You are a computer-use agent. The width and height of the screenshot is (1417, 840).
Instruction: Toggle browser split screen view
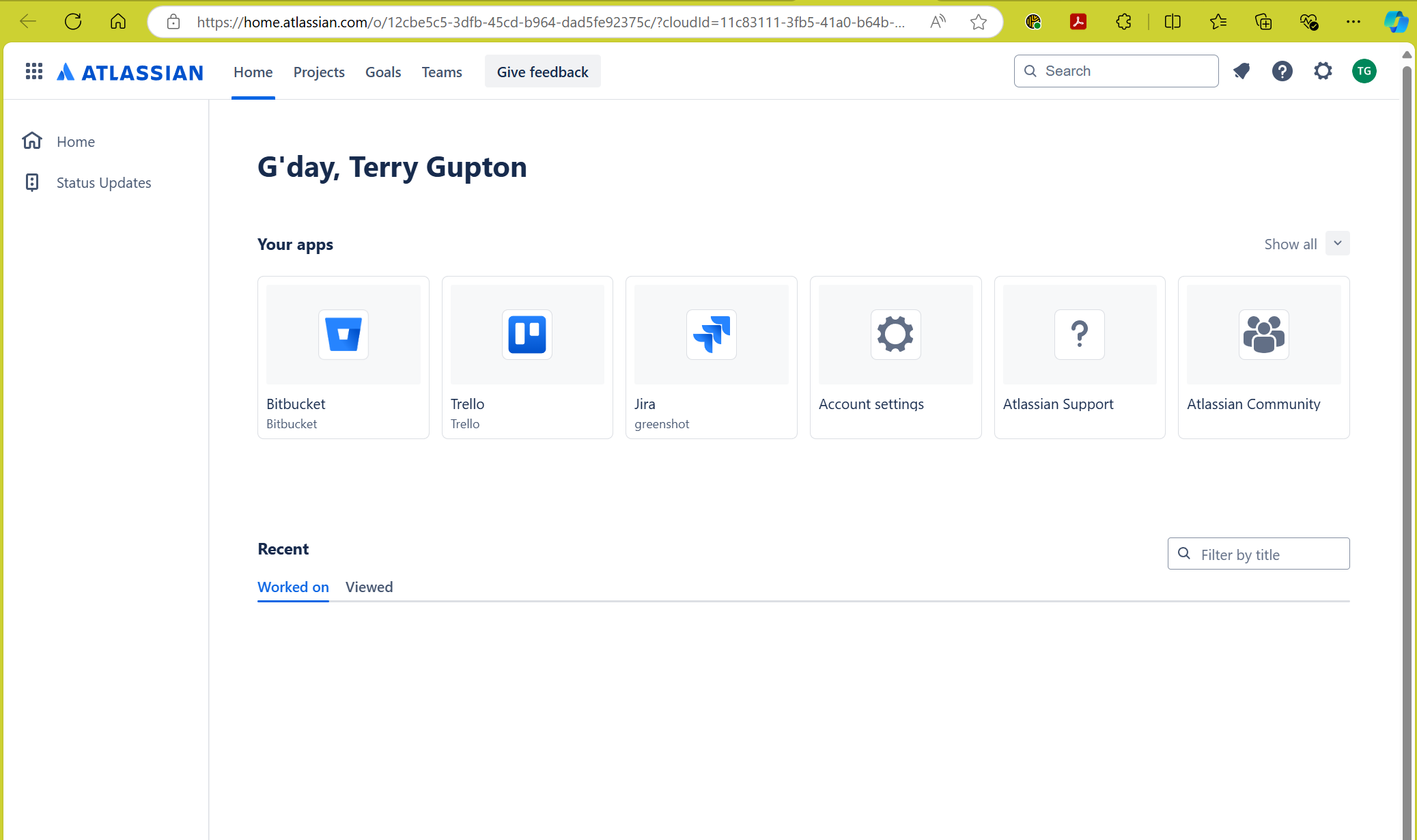tap(1173, 22)
